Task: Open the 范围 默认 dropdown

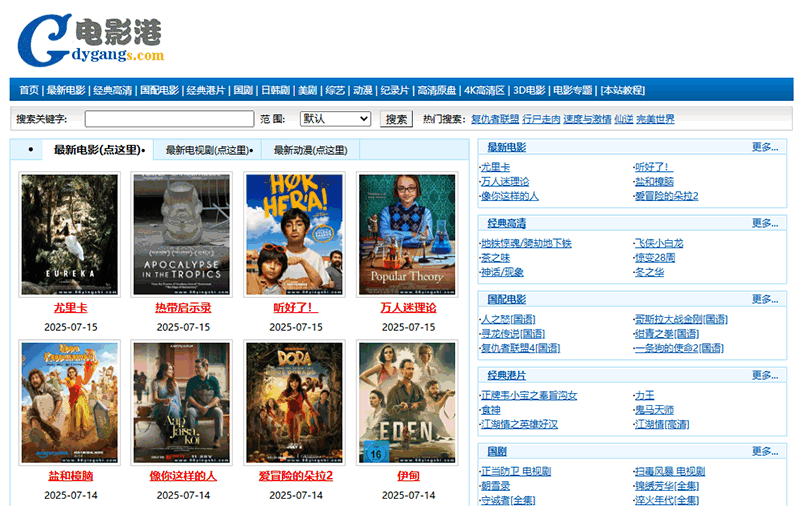Action: (x=335, y=119)
